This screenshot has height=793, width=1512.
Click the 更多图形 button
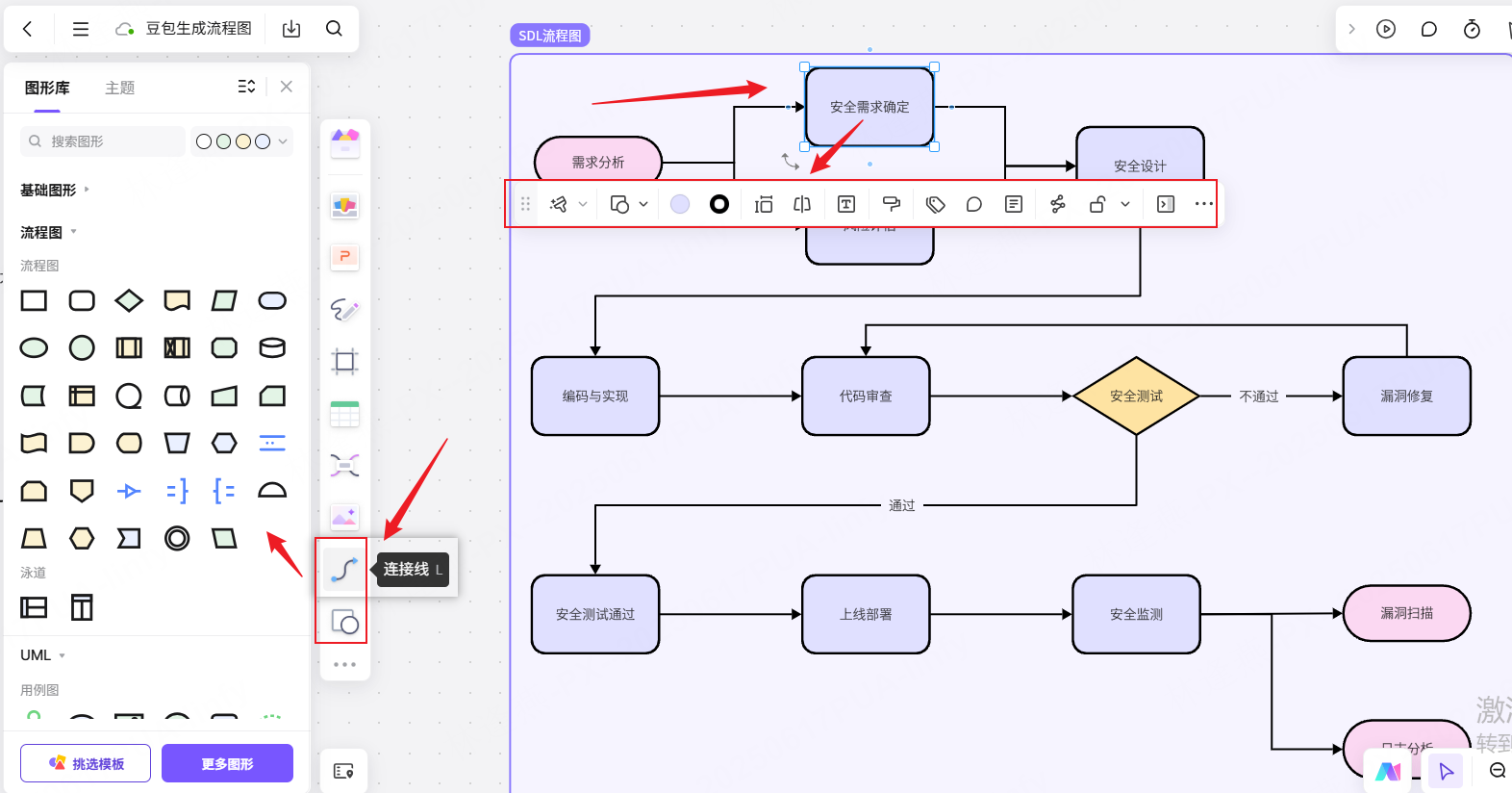coord(227,763)
